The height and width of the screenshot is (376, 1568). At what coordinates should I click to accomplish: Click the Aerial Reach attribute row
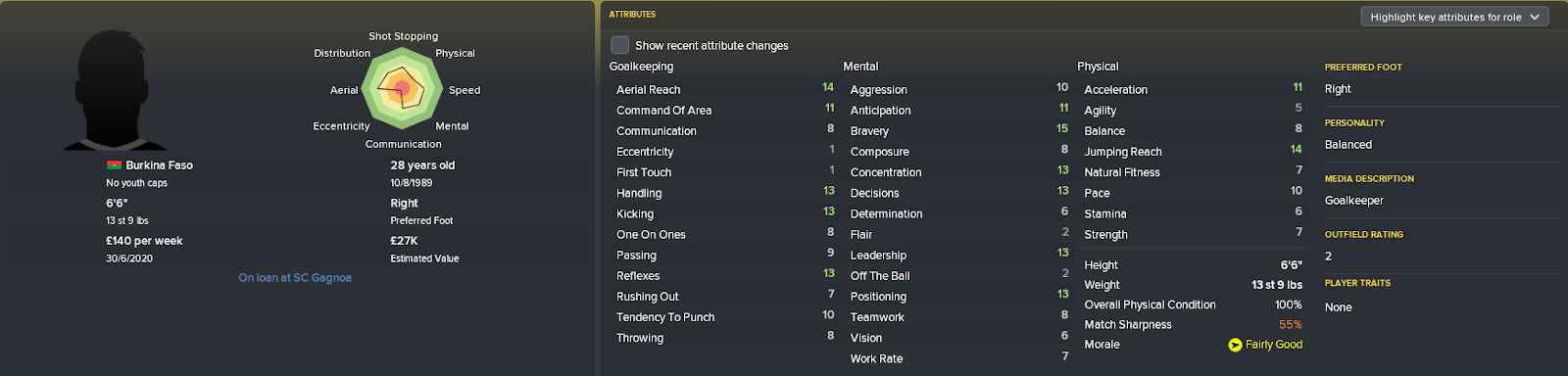click(x=724, y=89)
